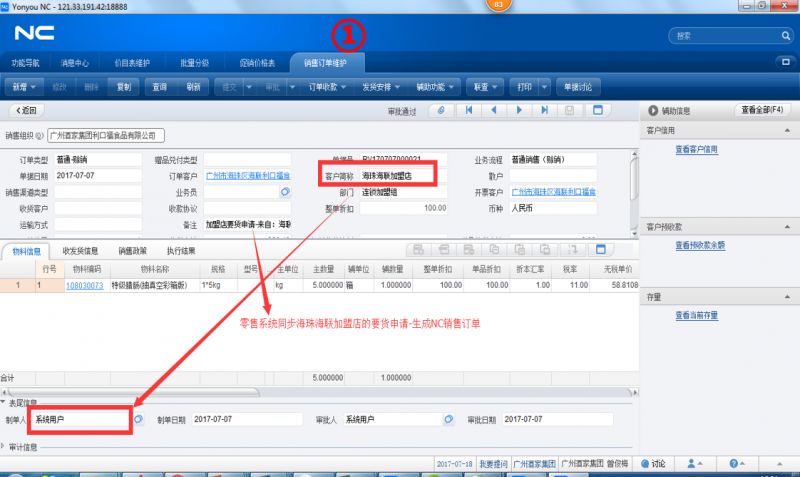The image size is (800, 477).
Task: Click the 打印 button
Action: coord(524,87)
